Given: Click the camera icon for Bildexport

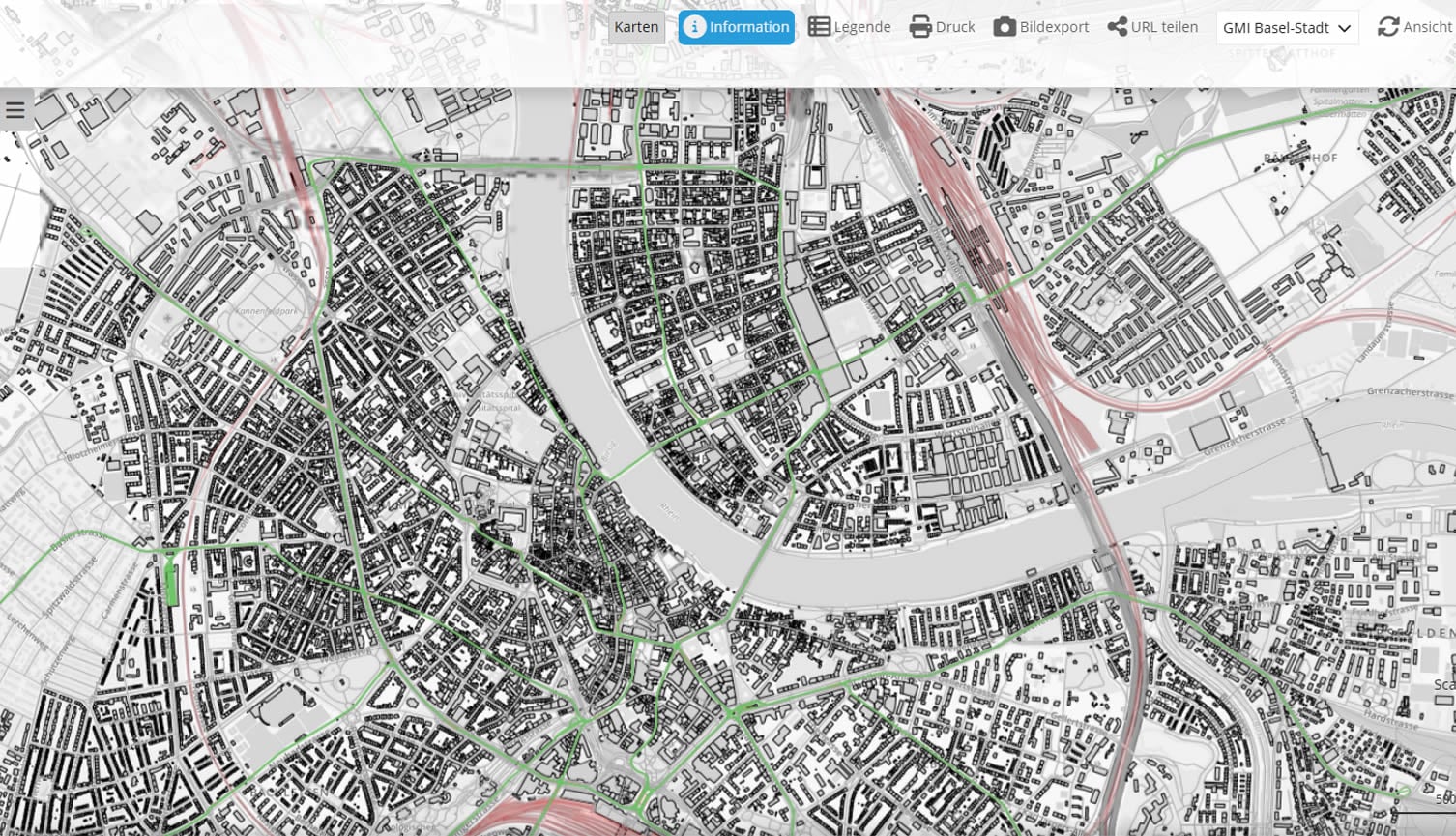Looking at the screenshot, I should (1005, 27).
